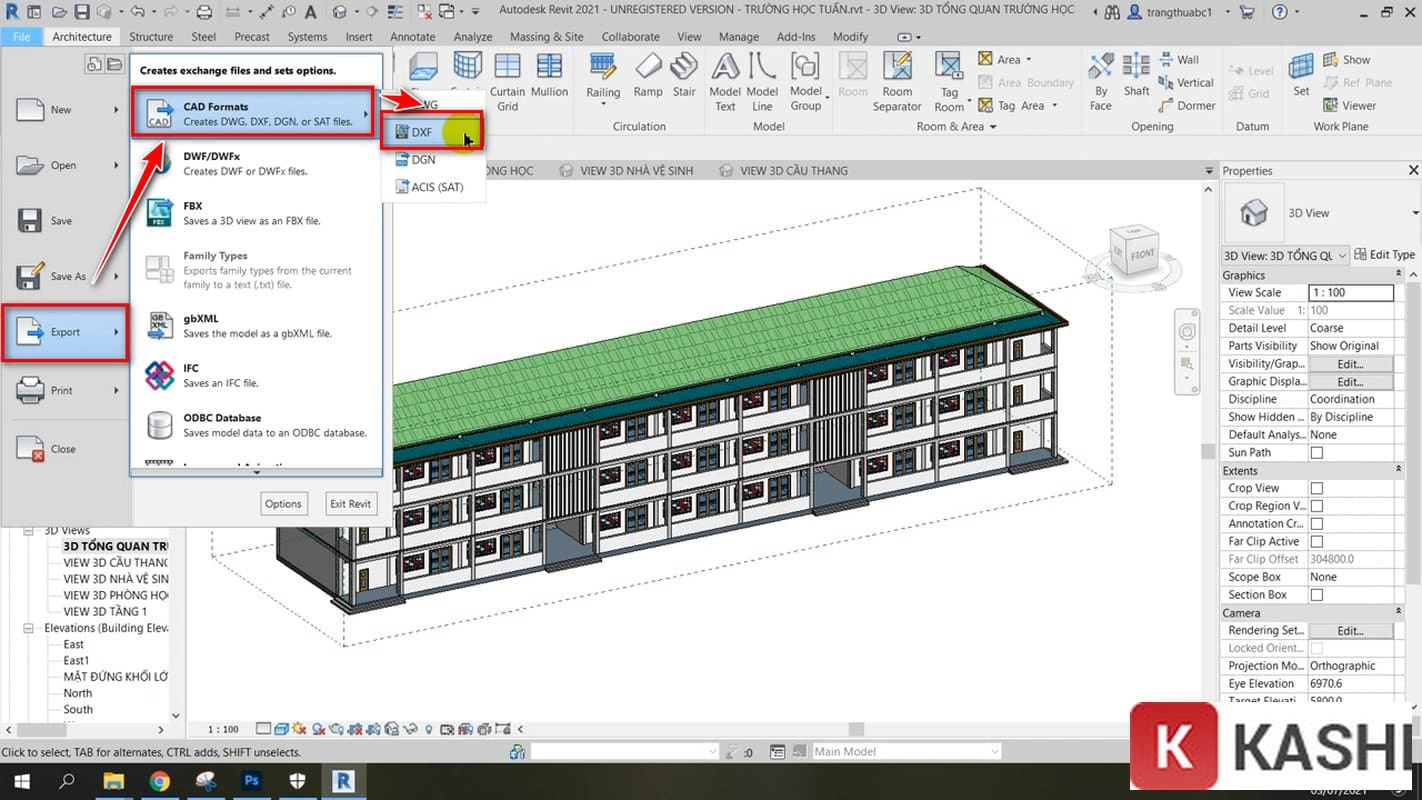Image resolution: width=1422 pixels, height=800 pixels.
Task: Open the Massing & Site ribbon tab
Action: pos(546,37)
